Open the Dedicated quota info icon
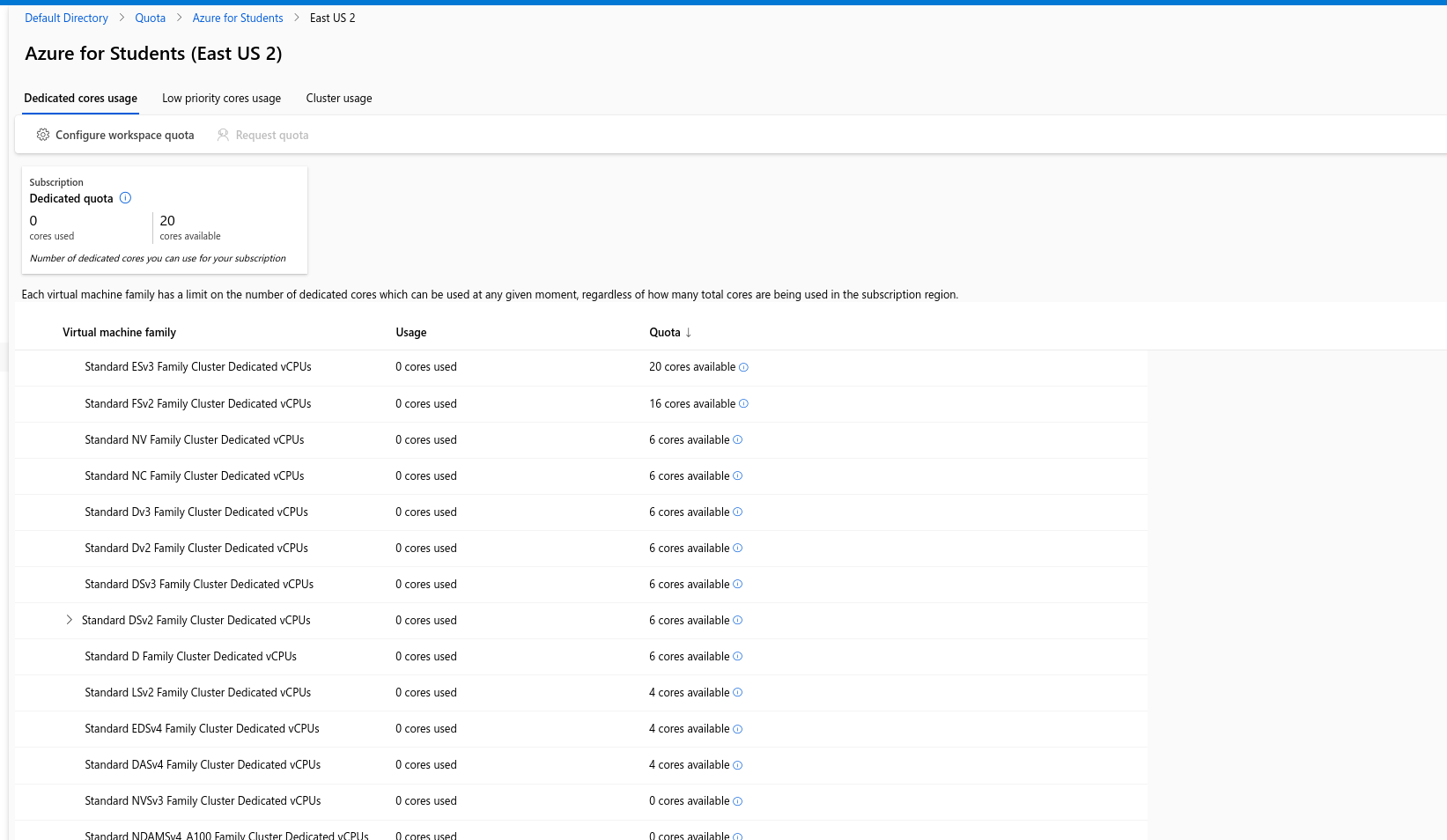This screenshot has height=840, width=1447. pos(125,198)
